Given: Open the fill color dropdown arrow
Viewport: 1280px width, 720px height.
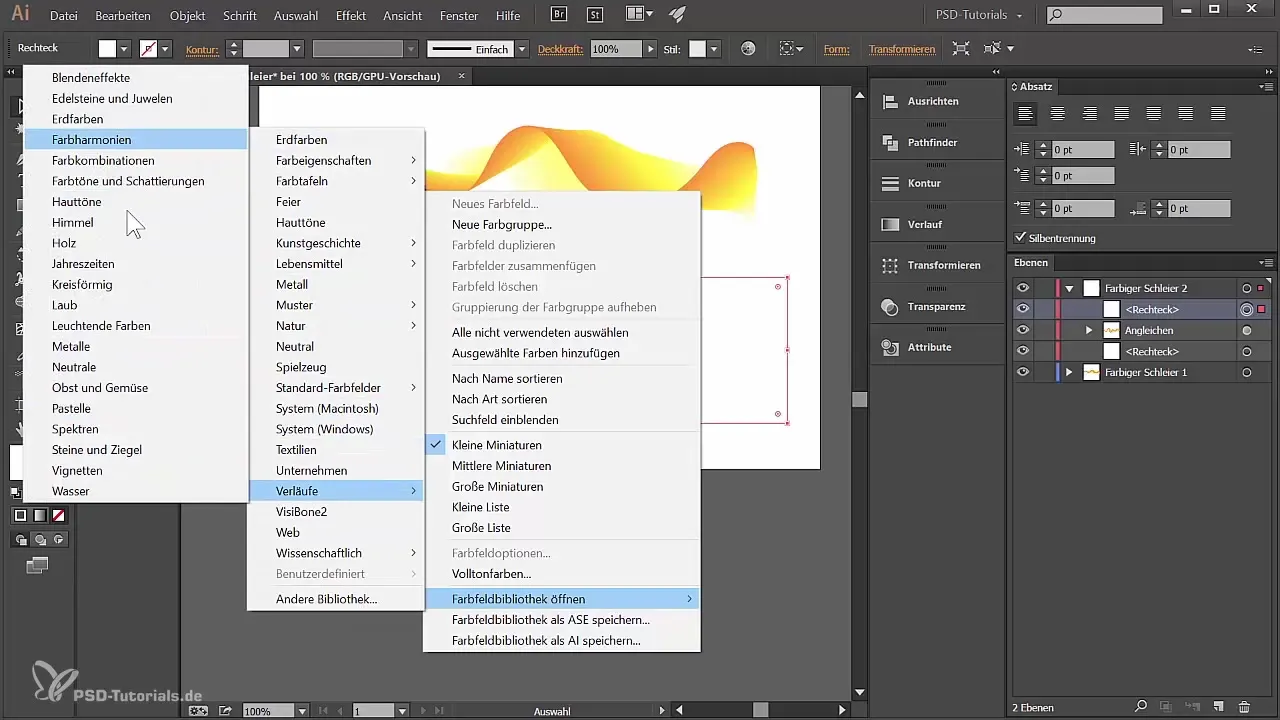Looking at the screenshot, I should coord(125,49).
